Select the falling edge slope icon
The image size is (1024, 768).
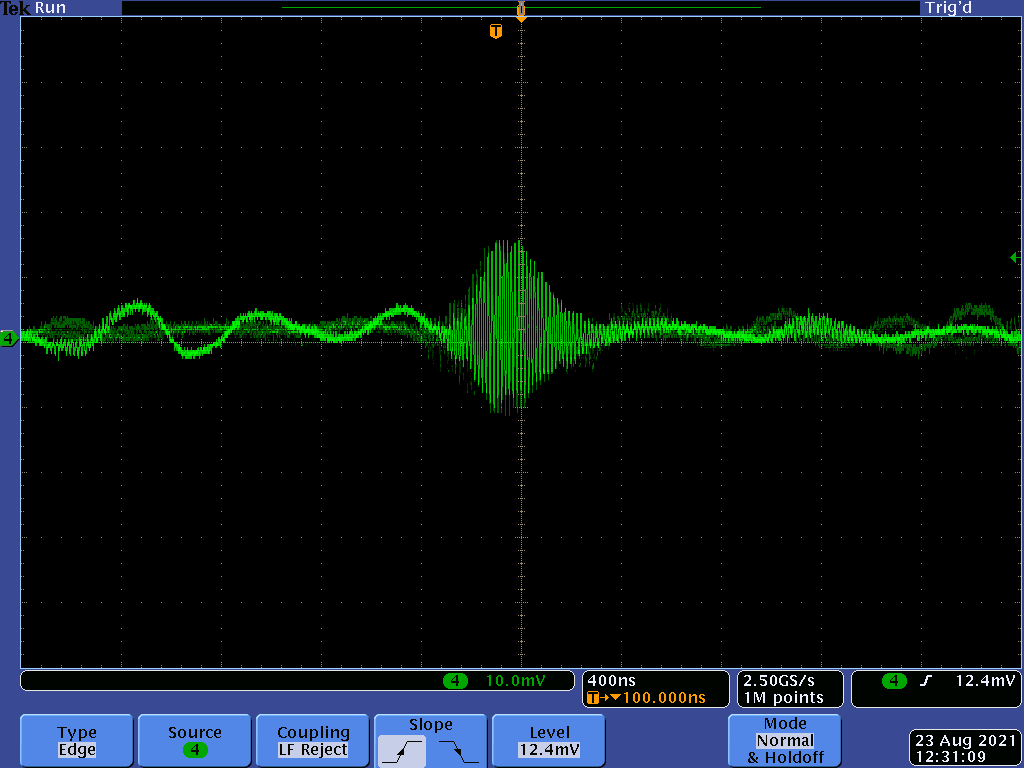(x=457, y=749)
